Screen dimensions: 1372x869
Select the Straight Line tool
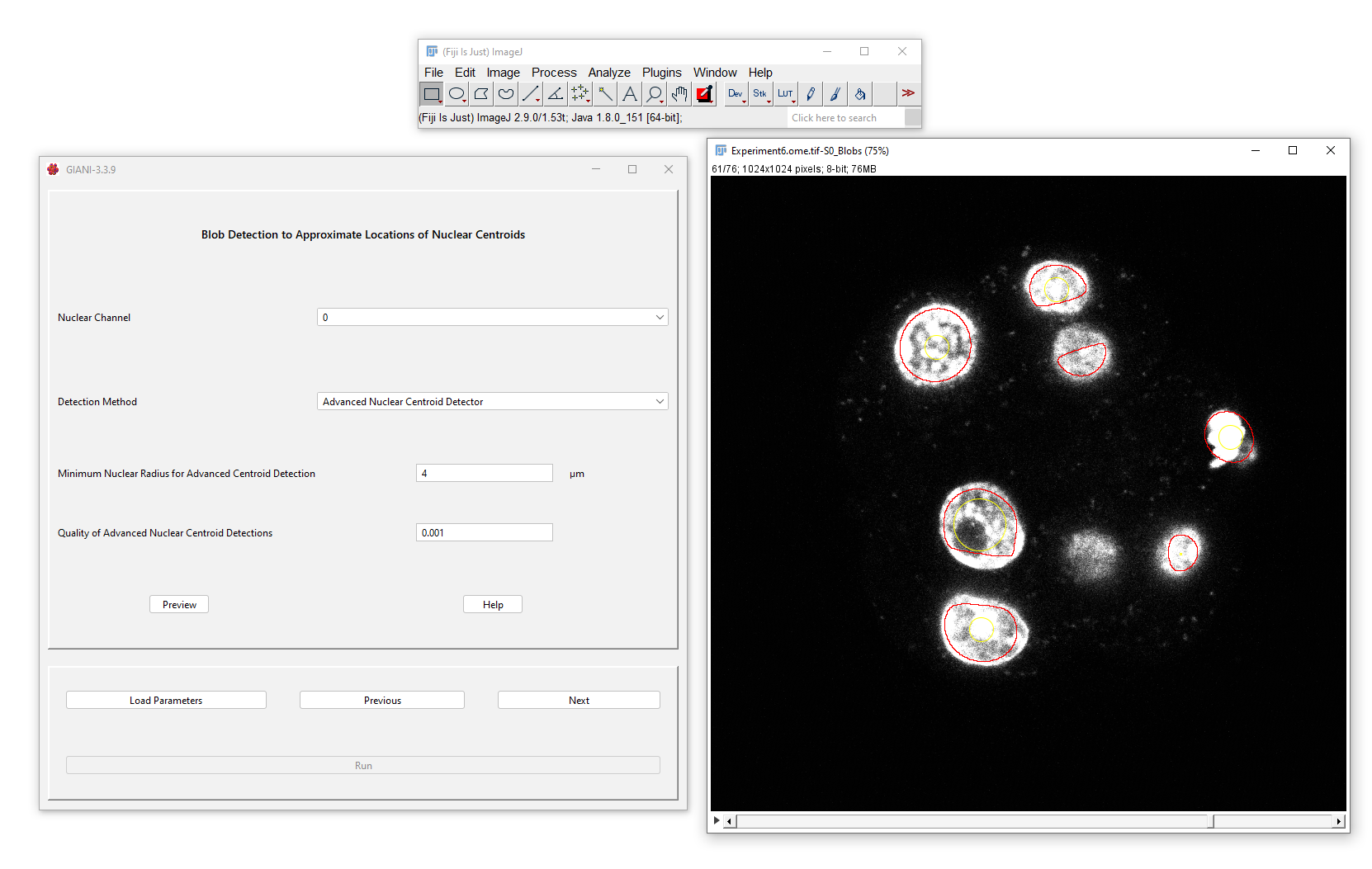point(531,94)
